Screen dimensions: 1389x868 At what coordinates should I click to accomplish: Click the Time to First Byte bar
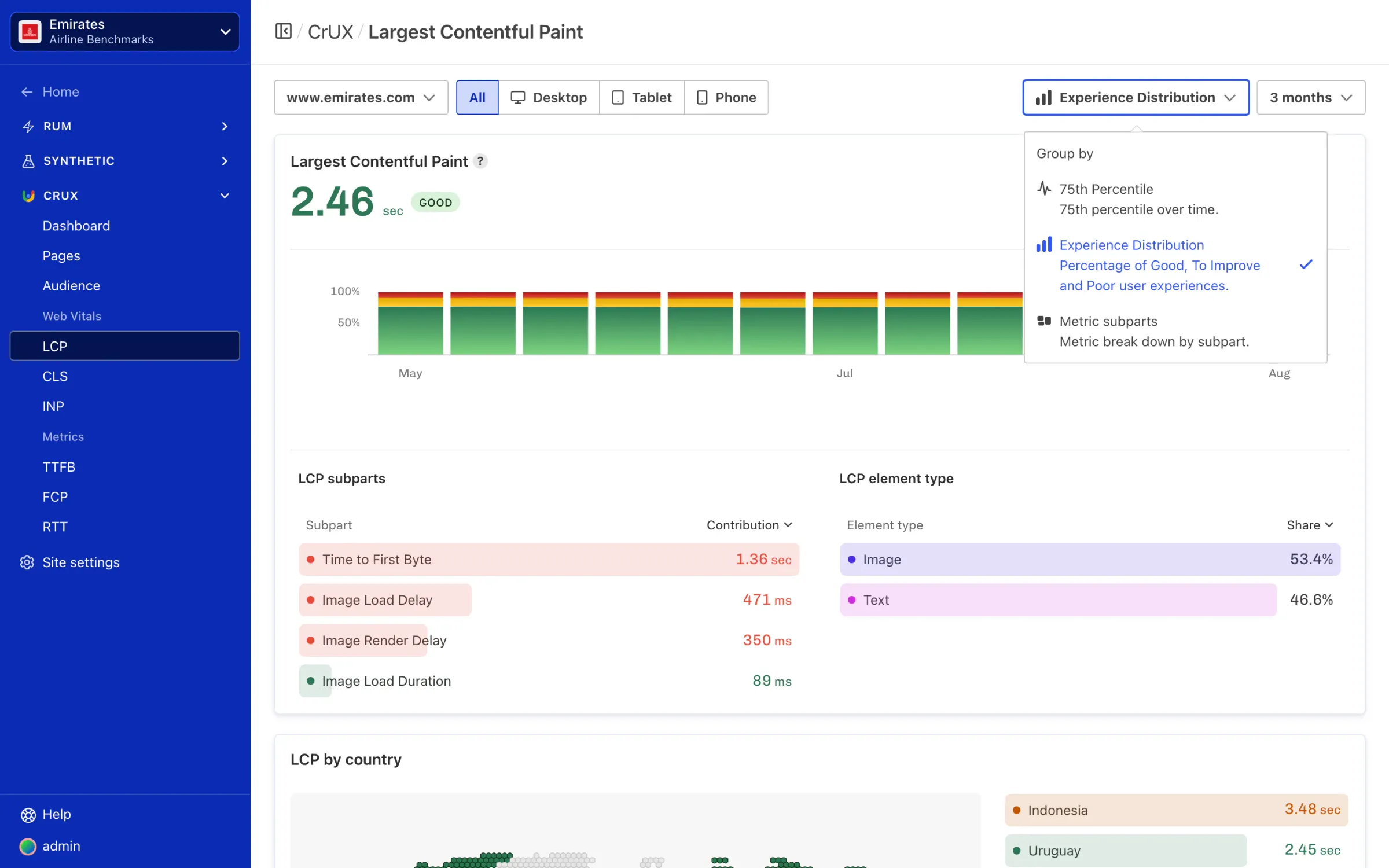[x=549, y=560]
